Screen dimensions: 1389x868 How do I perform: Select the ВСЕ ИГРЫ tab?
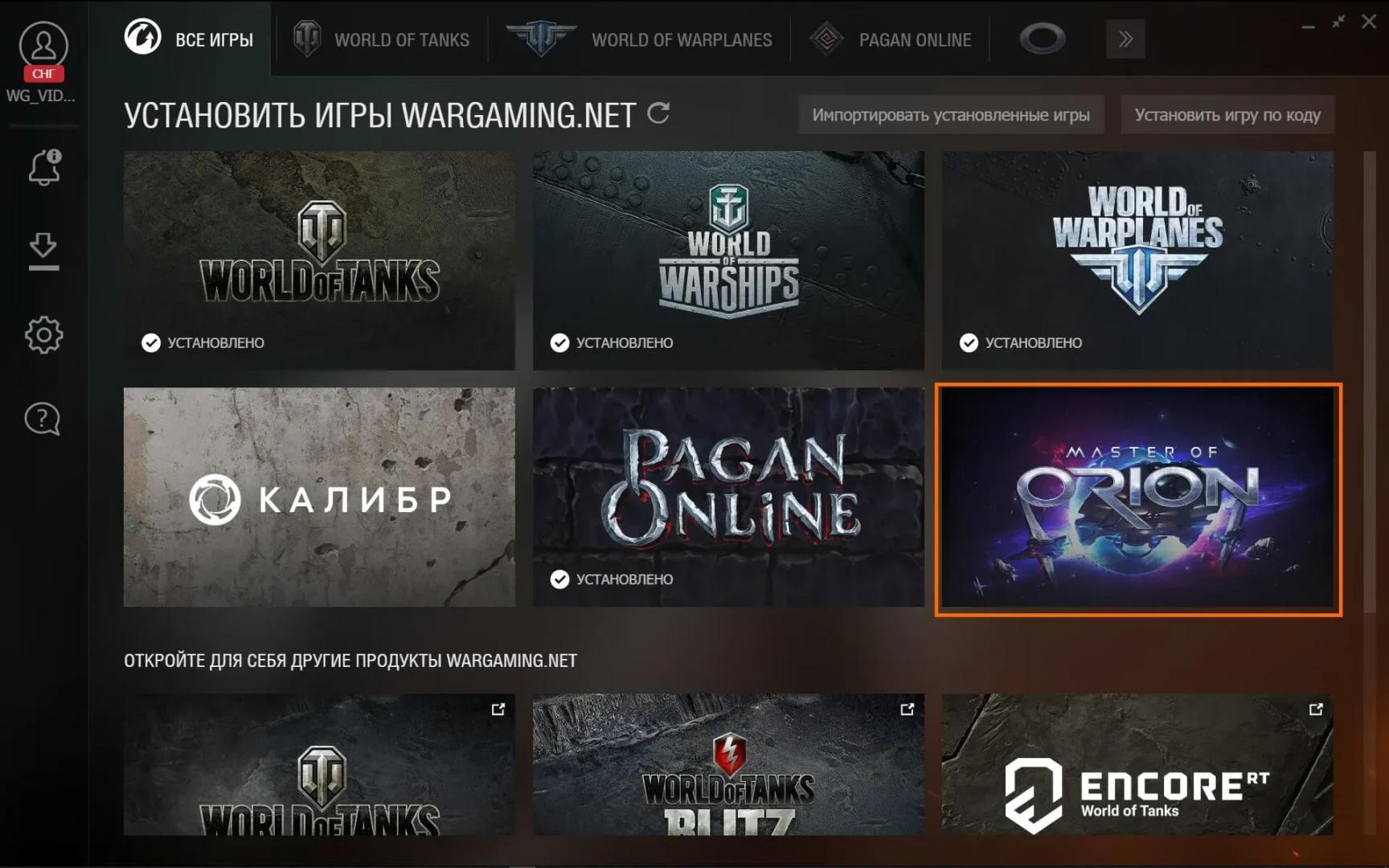tap(190, 39)
